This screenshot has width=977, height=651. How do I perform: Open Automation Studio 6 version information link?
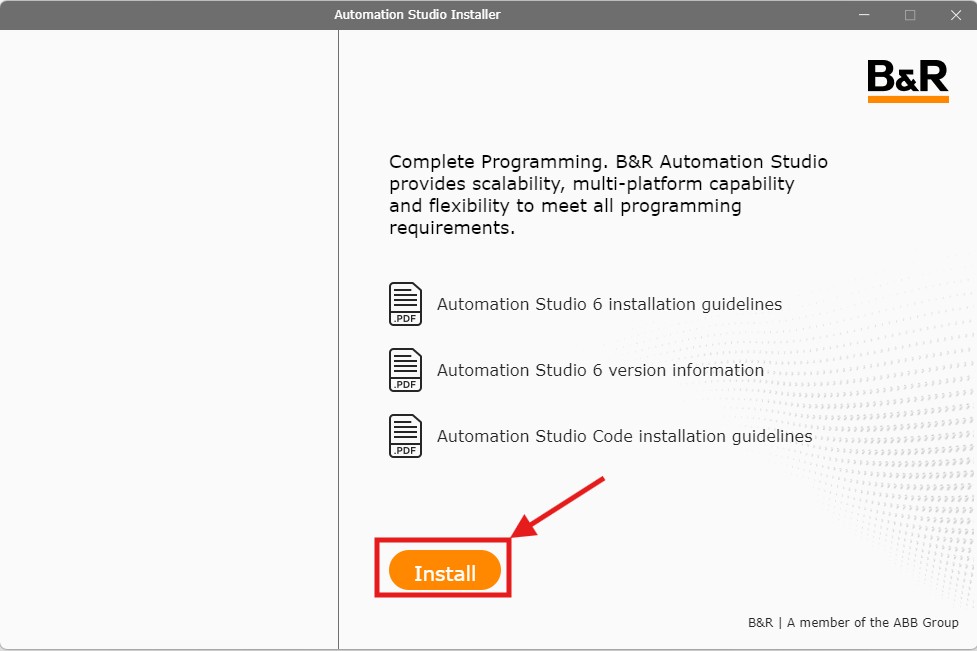600,370
